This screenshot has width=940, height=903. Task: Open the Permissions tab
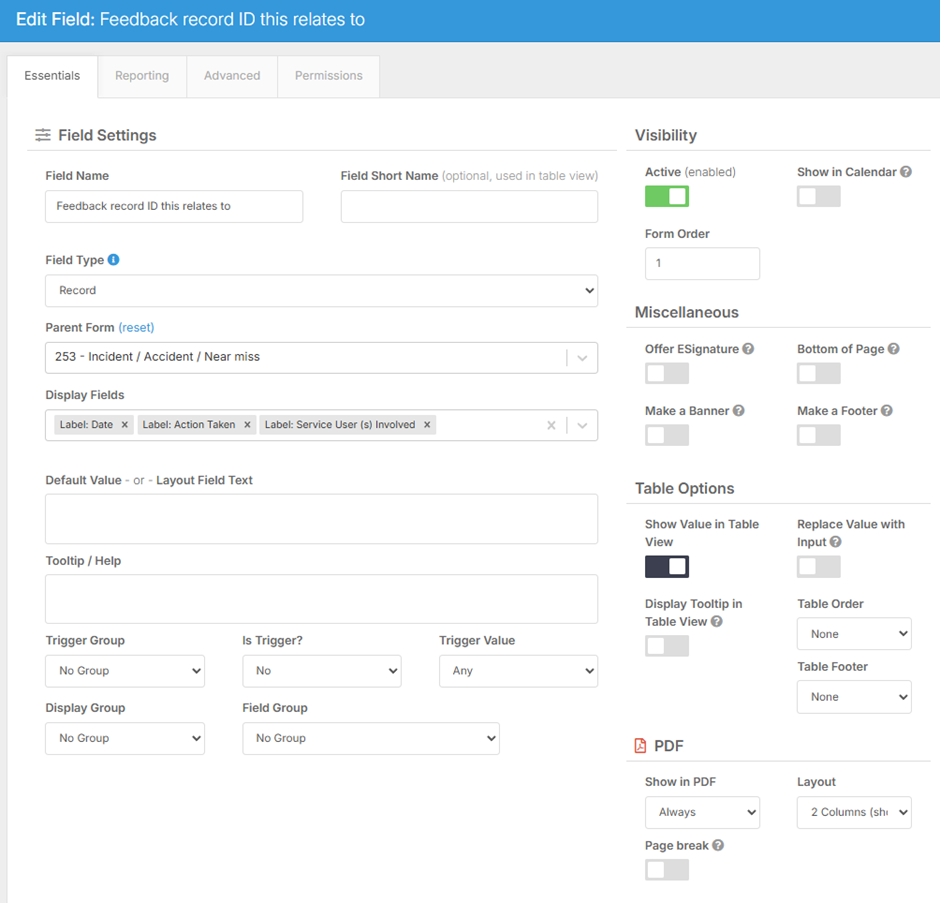328,76
